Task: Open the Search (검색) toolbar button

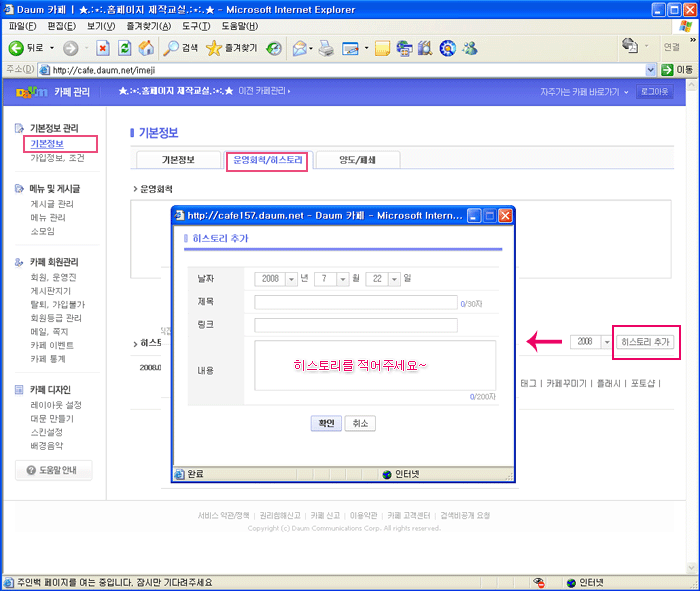Action: [180, 48]
